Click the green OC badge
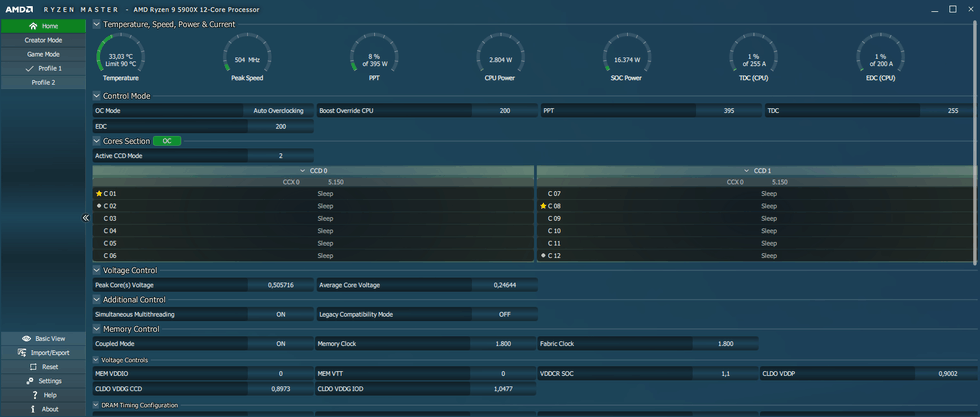Screen dimensions: 980x417 point(167,141)
